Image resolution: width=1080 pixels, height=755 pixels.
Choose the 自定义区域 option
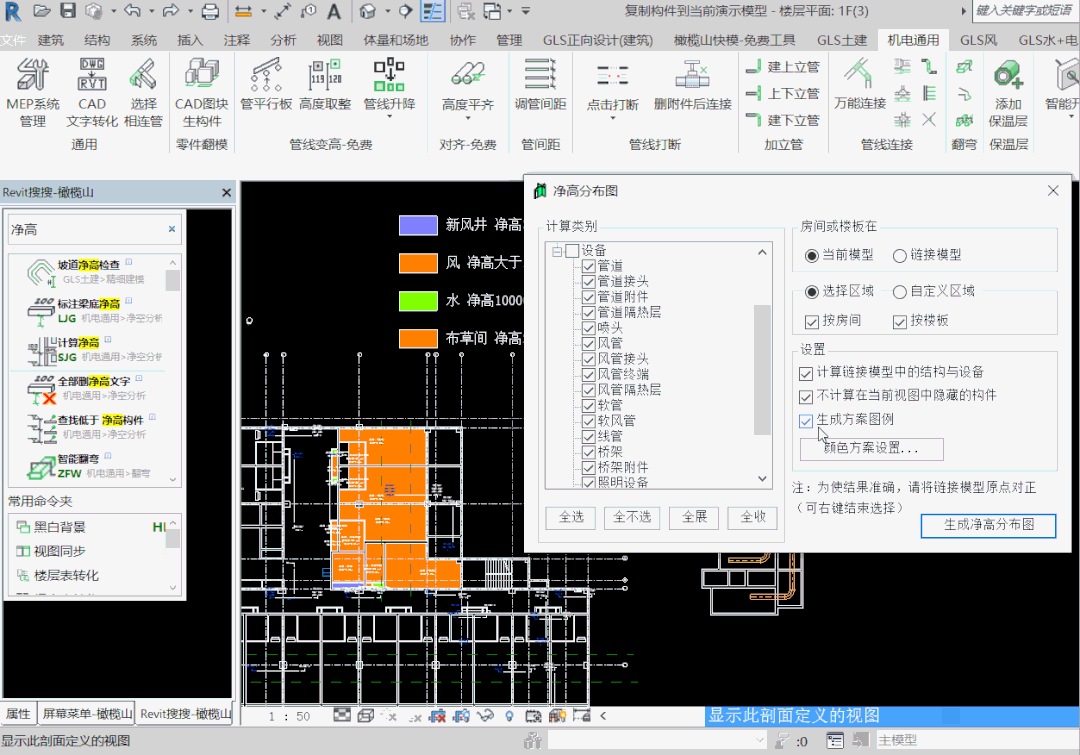pos(933,291)
